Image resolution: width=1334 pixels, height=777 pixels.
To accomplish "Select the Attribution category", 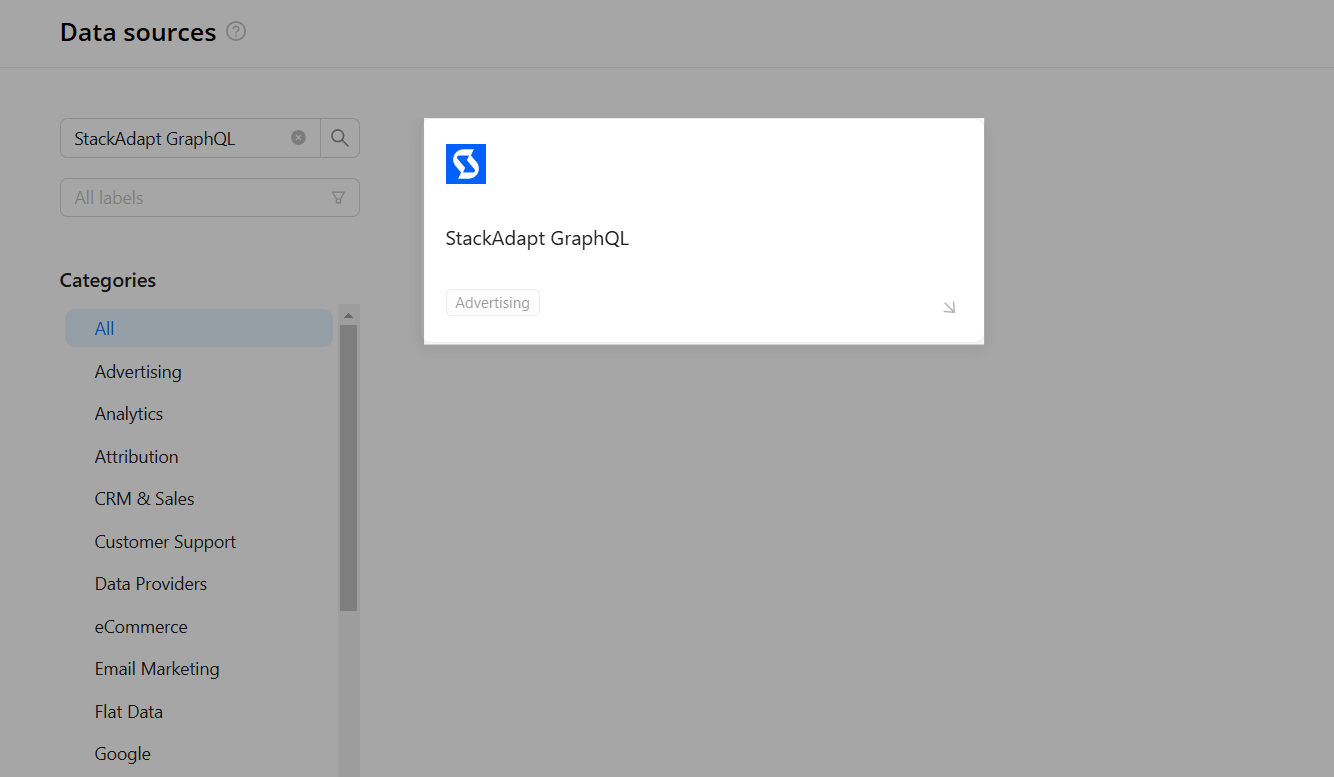I will click(137, 456).
